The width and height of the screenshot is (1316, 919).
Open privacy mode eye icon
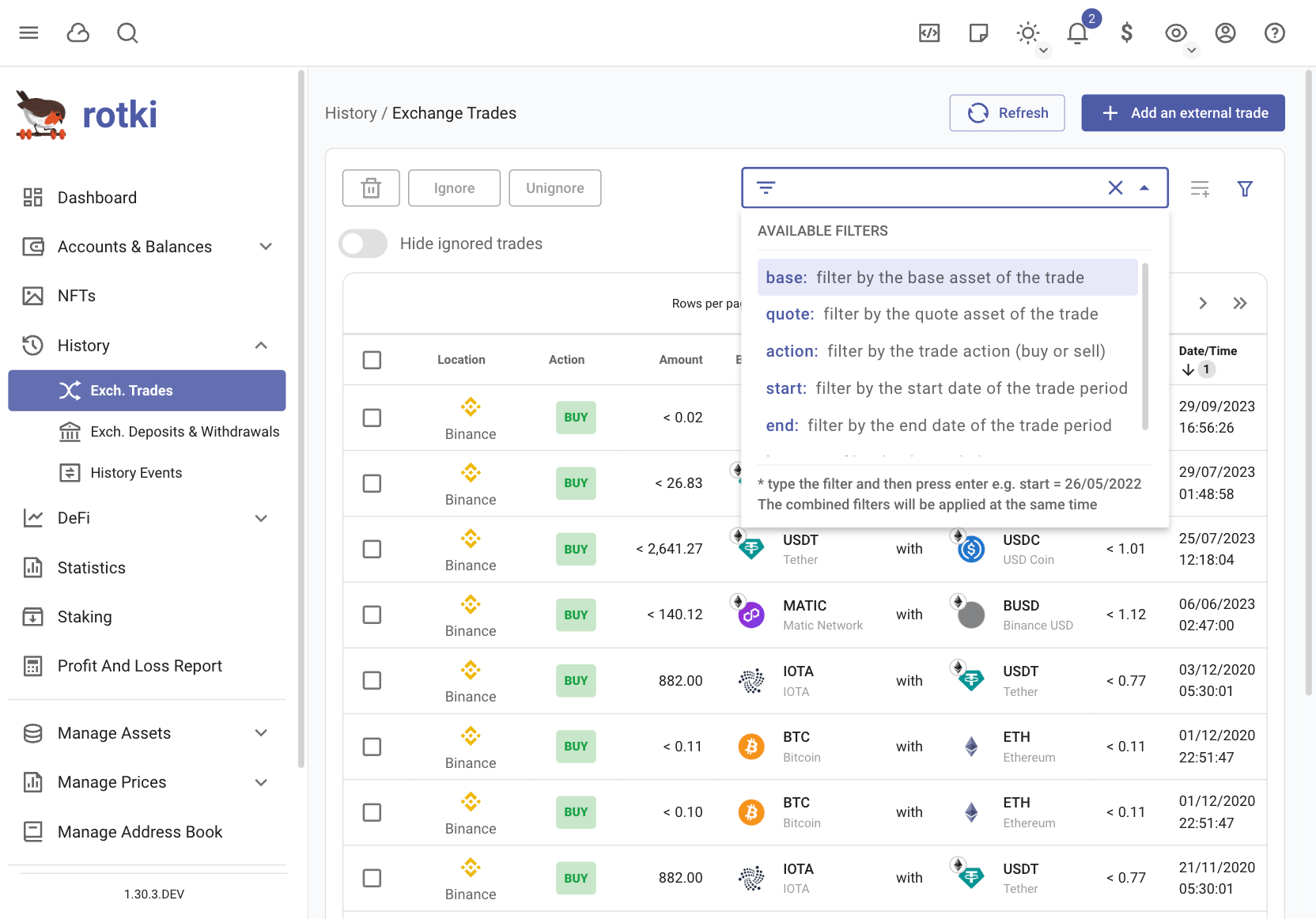pyautogui.click(x=1176, y=32)
